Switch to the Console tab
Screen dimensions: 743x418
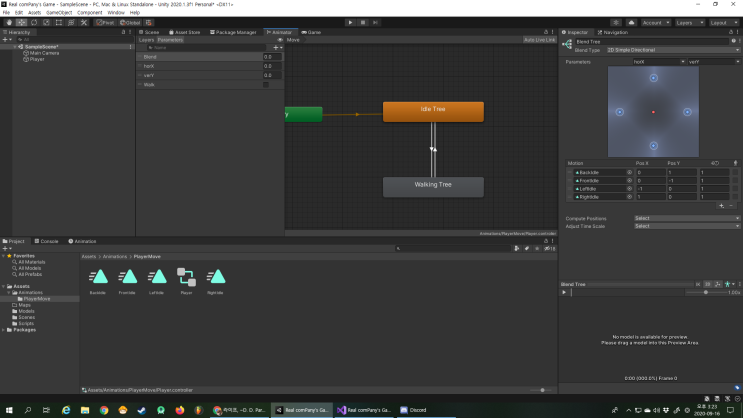(46, 241)
